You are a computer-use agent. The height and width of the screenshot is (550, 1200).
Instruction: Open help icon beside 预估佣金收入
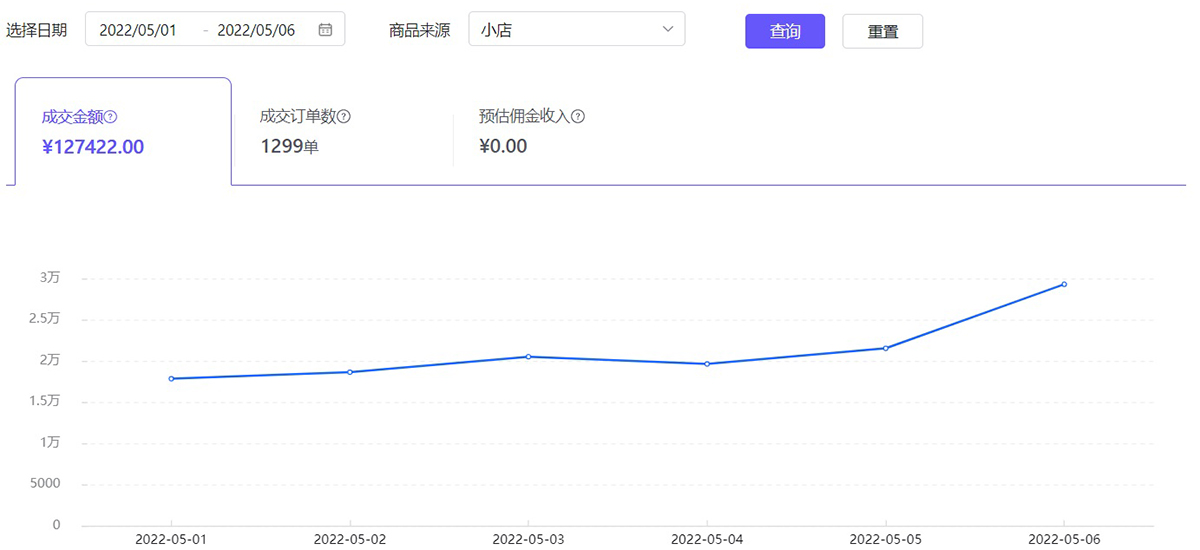tap(578, 117)
